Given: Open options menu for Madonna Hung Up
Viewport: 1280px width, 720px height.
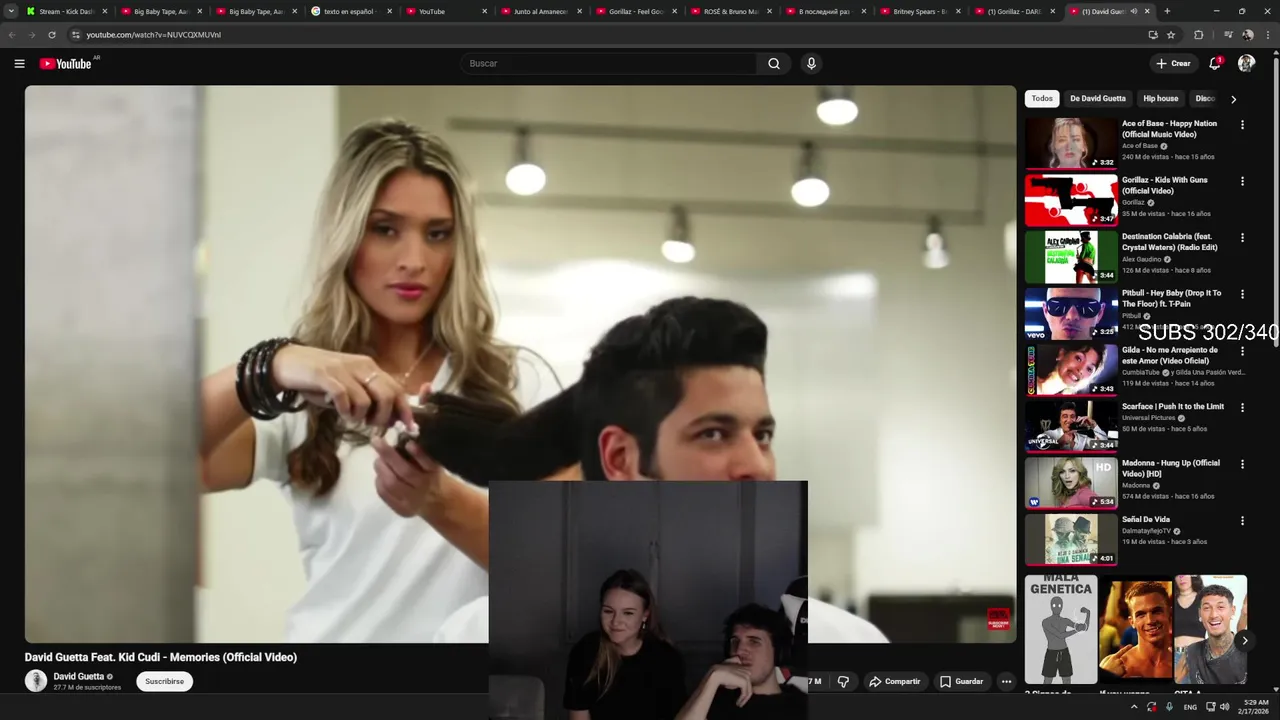Looking at the screenshot, I should (1242, 464).
